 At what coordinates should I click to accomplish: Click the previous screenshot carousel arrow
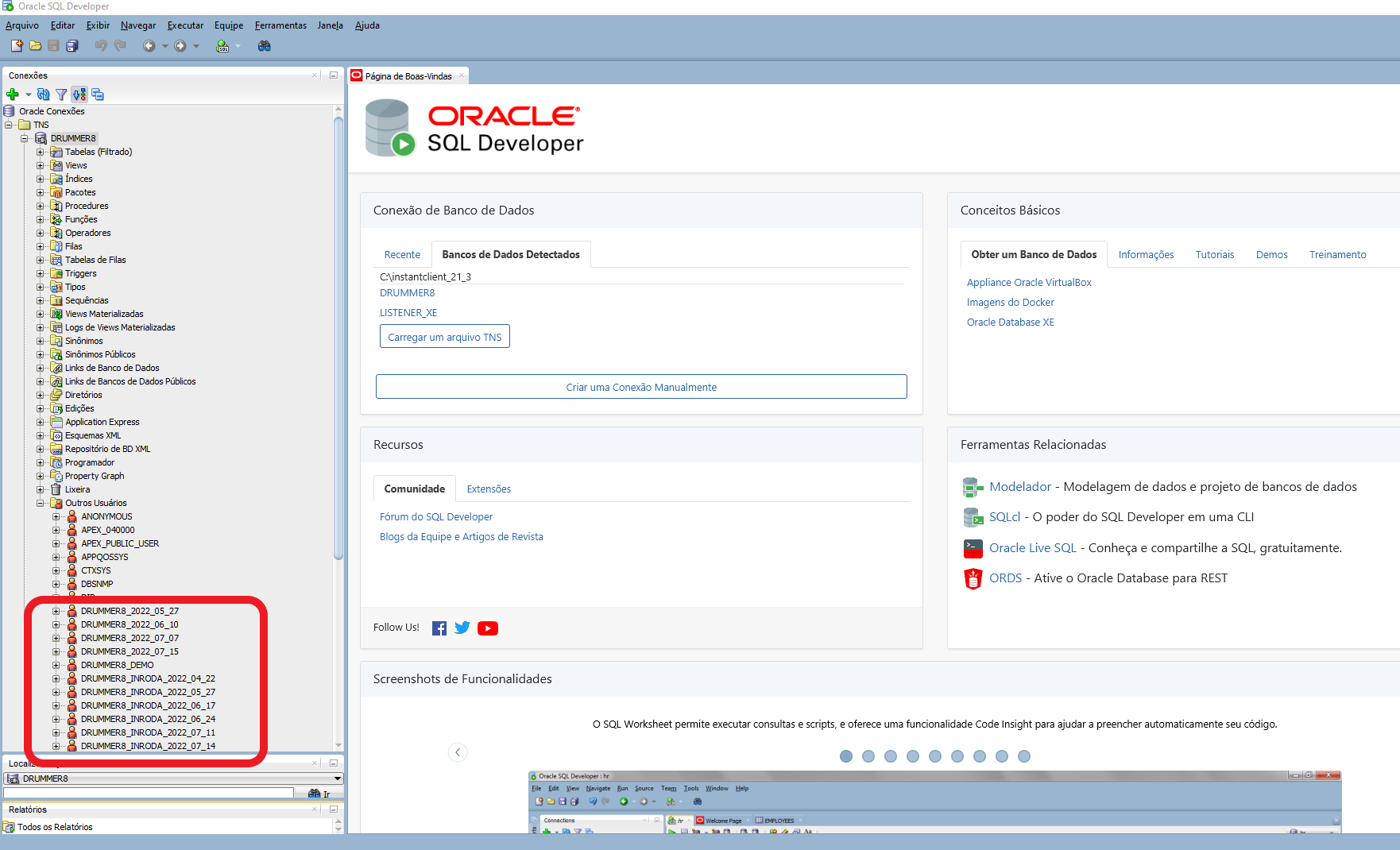coord(458,752)
